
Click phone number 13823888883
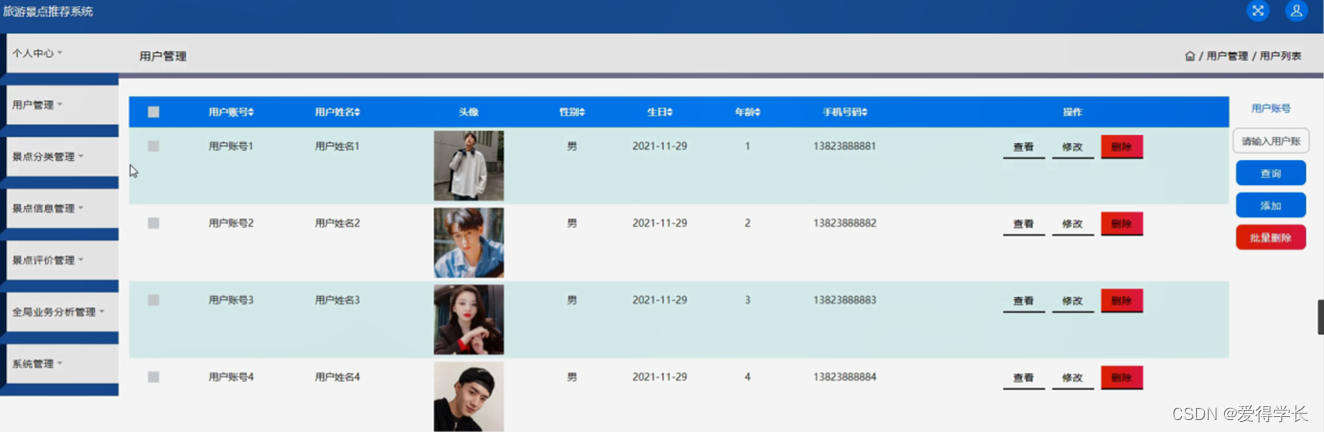844,300
